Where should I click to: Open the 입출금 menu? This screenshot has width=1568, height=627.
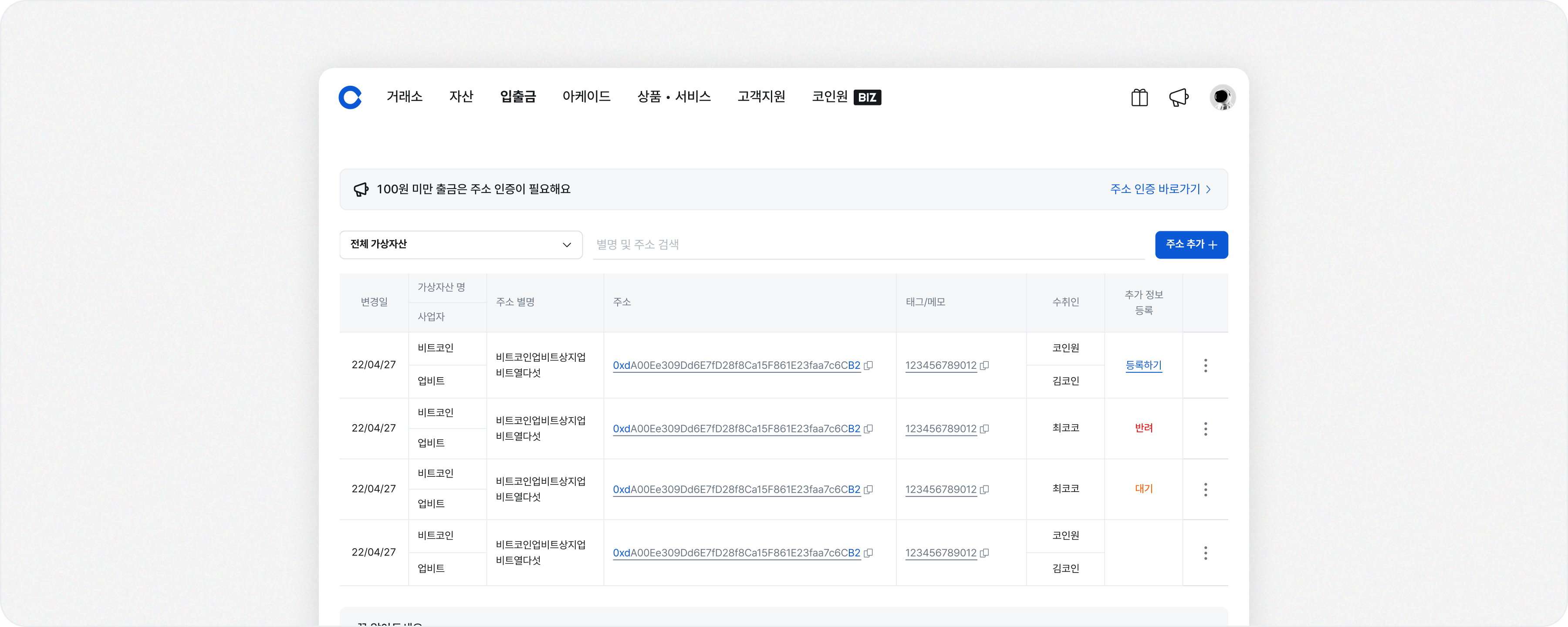517,97
